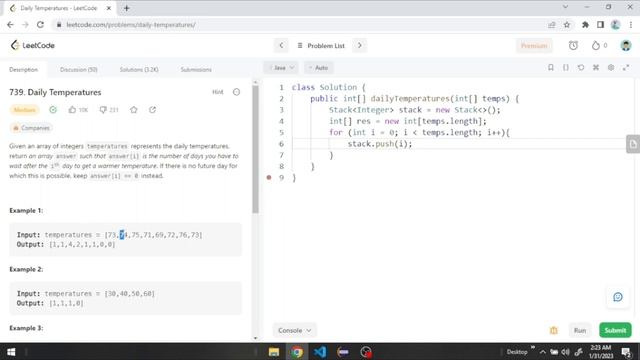640x360 pixels.
Task: Click the Chrome taskbar icon
Action: [x=297, y=352]
